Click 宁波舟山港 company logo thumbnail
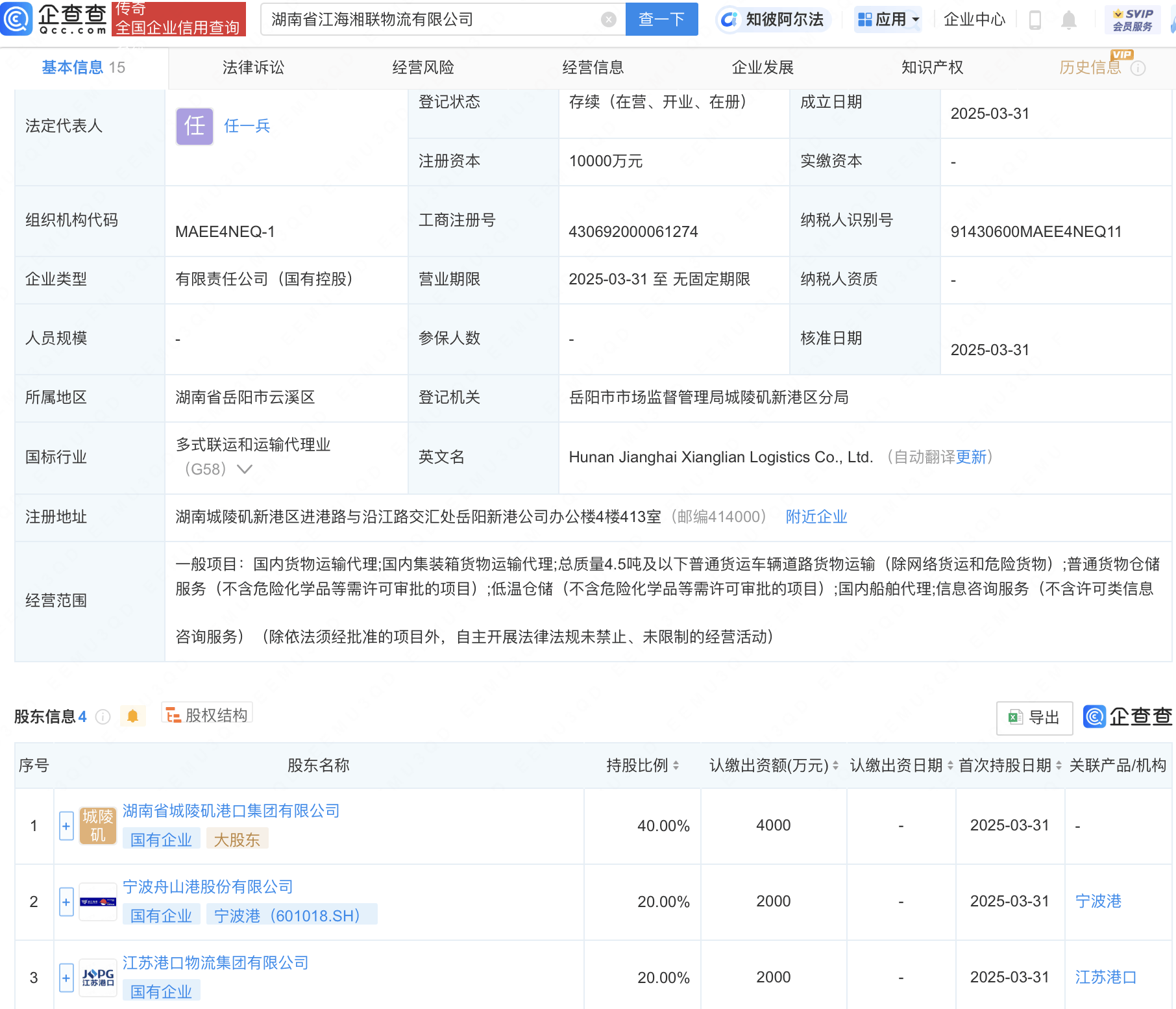 tap(97, 902)
